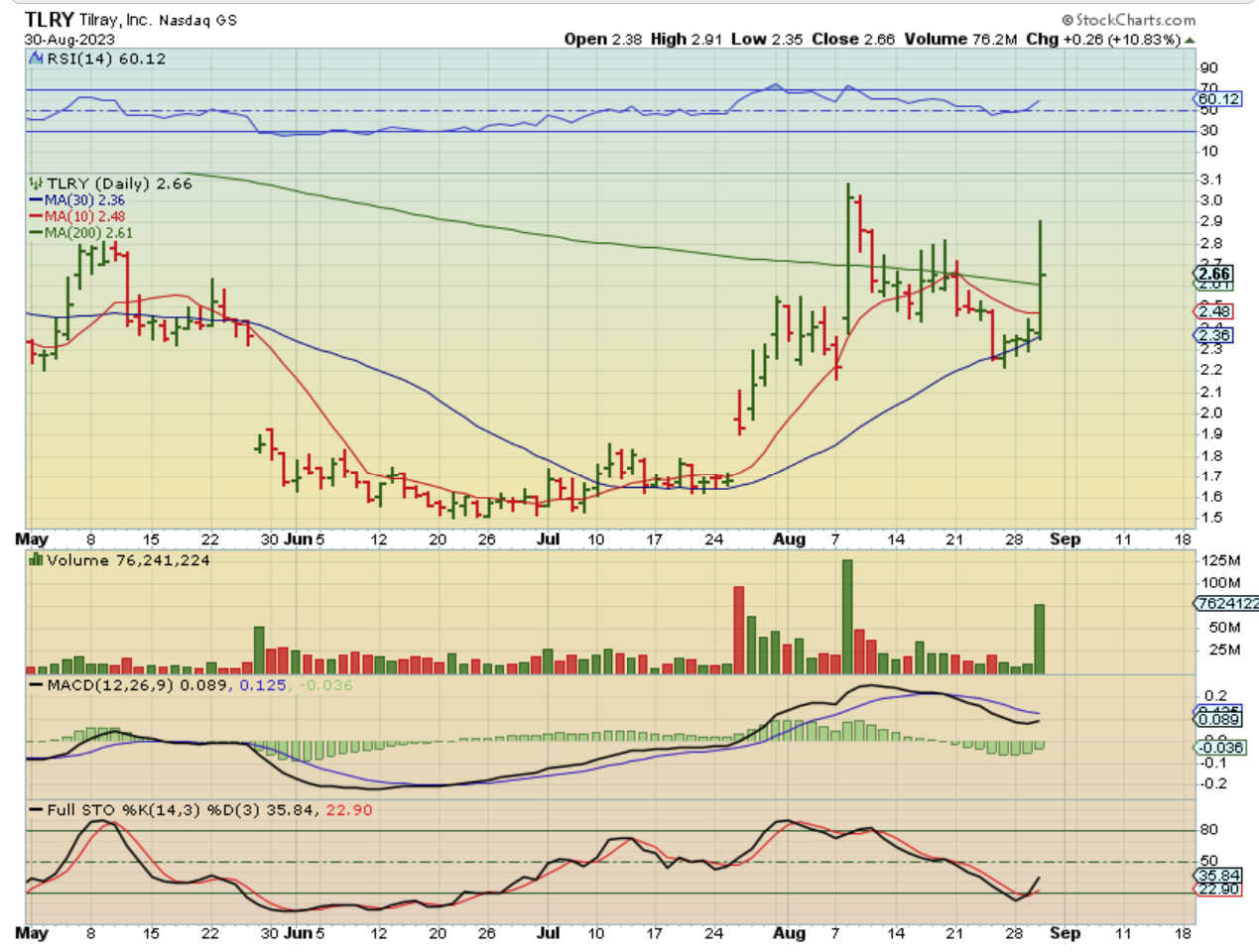Image resolution: width=1259 pixels, height=952 pixels.
Task: Click the Jul label on the bottom date axis
Action: coord(548,933)
